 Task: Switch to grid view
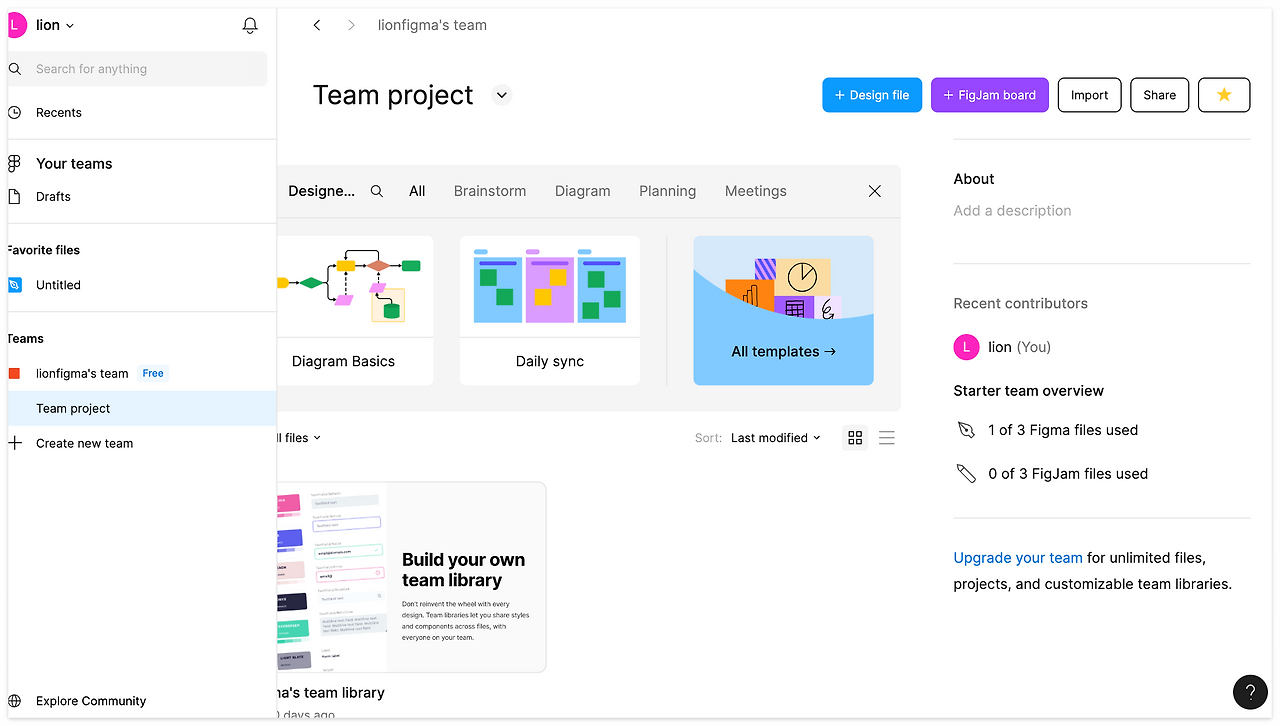tap(855, 438)
